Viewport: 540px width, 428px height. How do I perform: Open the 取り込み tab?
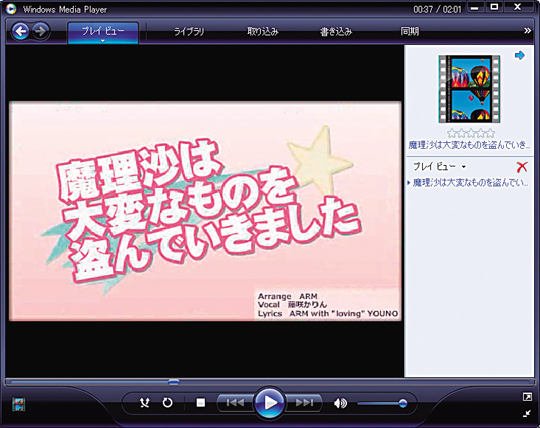(x=262, y=32)
